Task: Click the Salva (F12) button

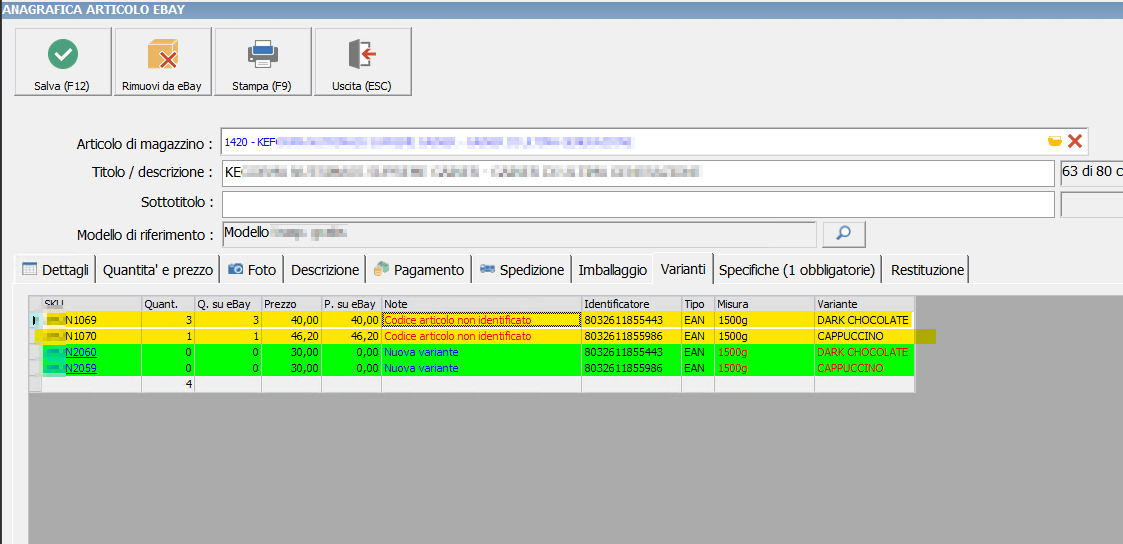Action: [63, 62]
